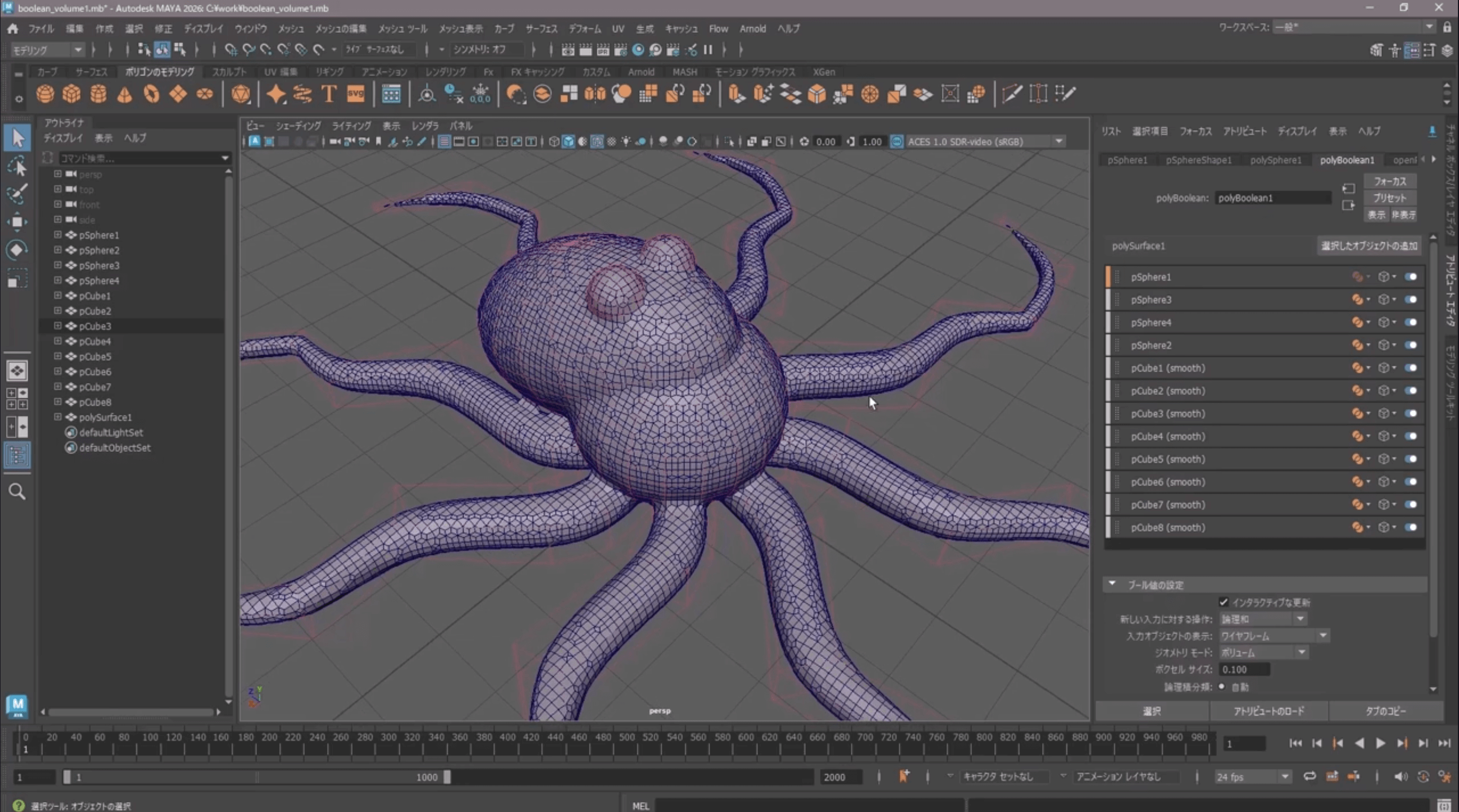Select the polygon sphere primitive on the shelf
1459x812 pixels.
[45, 94]
